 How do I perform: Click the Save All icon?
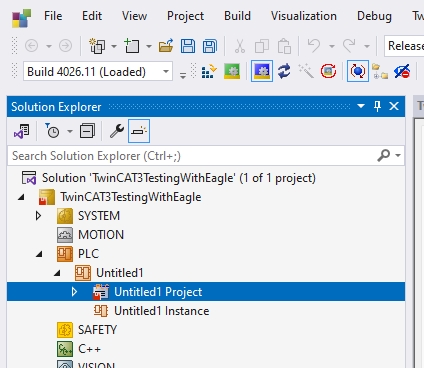pyautogui.click(x=210, y=46)
